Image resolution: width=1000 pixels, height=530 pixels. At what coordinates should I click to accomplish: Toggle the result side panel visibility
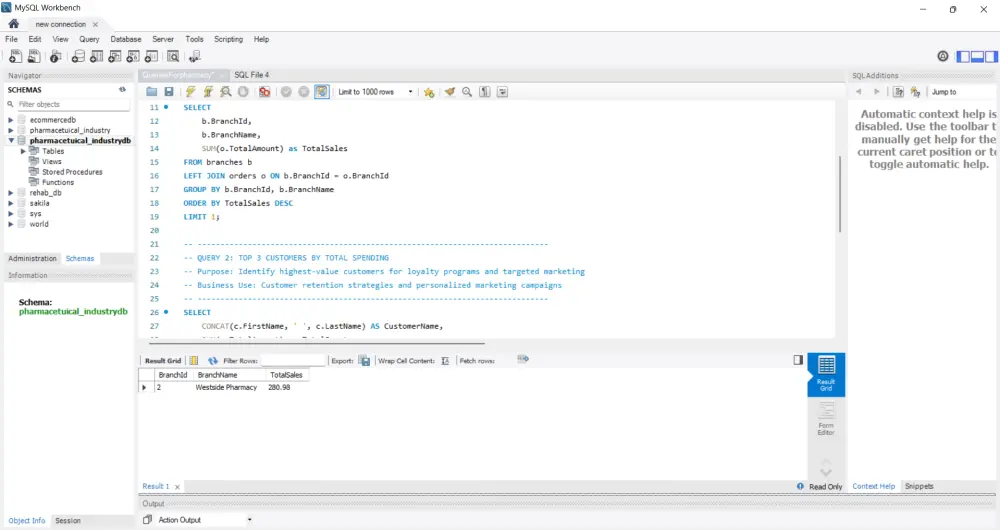click(x=798, y=360)
